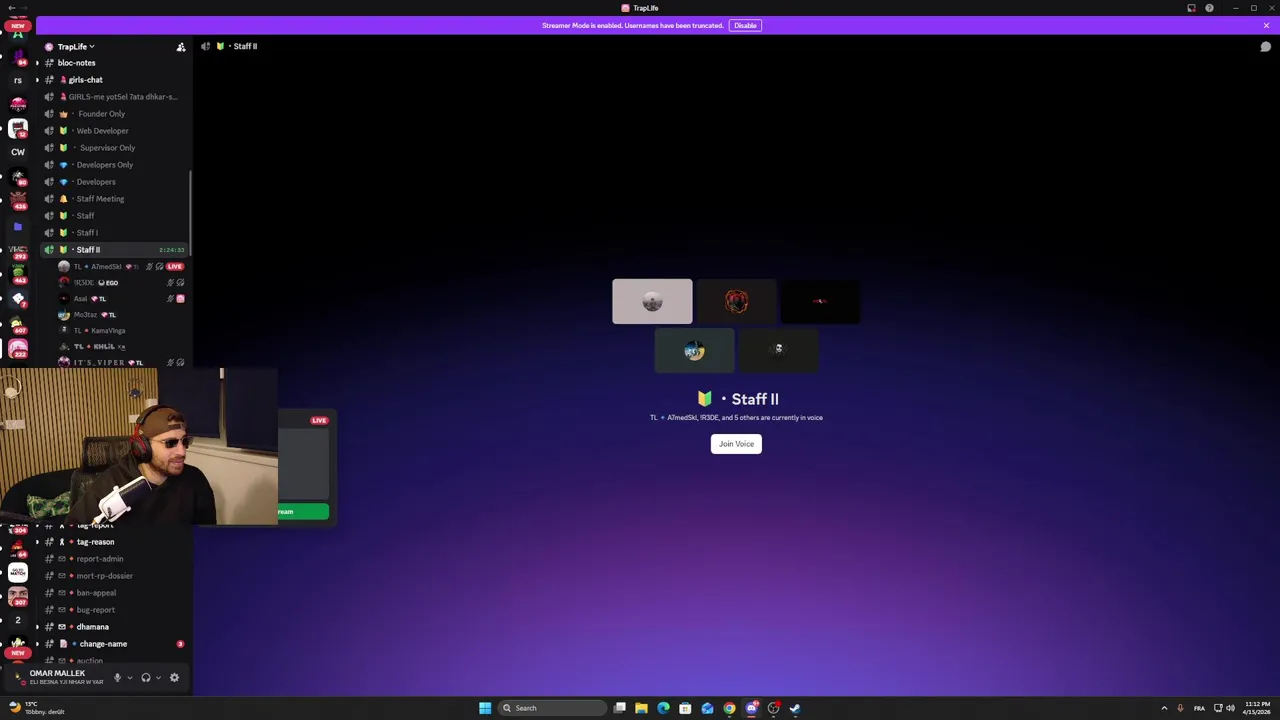Image resolution: width=1280 pixels, height=720 pixels.
Task: Click the NEW unread mentions pill at the bottom
Action: 17,652
